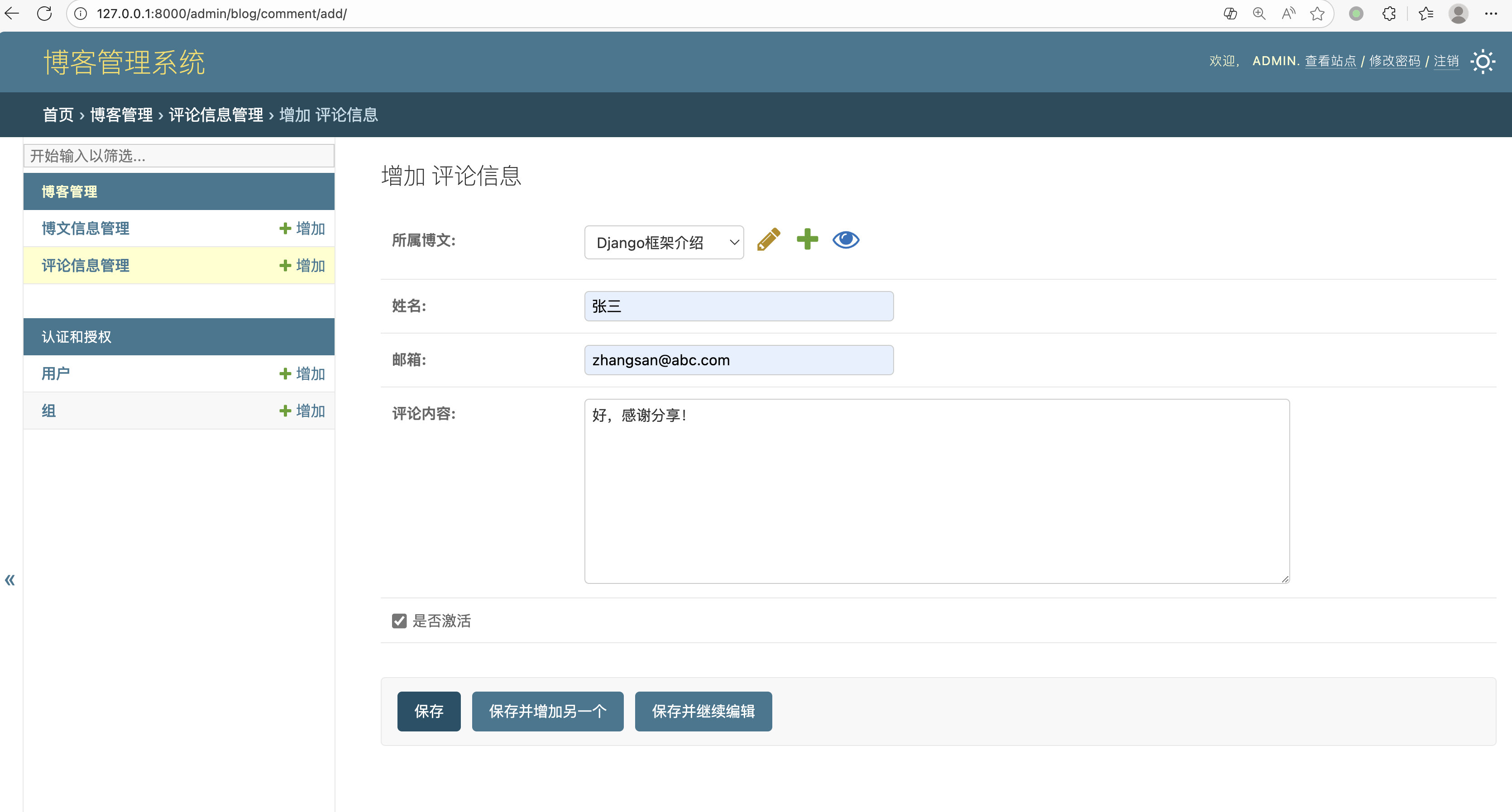Click the site info icon in the address bar
Viewport: 1512px width, 812px height.
pos(81,14)
